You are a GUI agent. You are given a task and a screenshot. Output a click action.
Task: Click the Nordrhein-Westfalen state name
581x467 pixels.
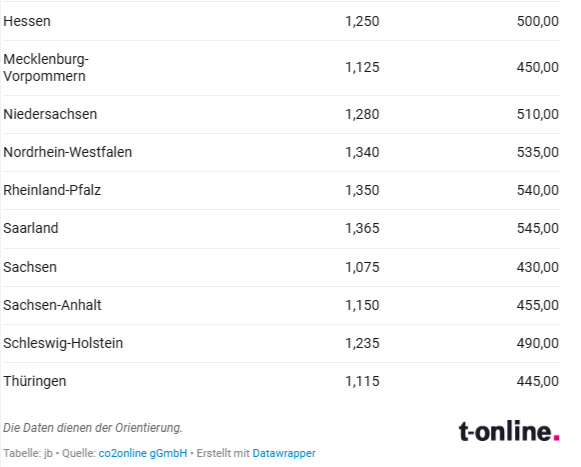pos(67,152)
